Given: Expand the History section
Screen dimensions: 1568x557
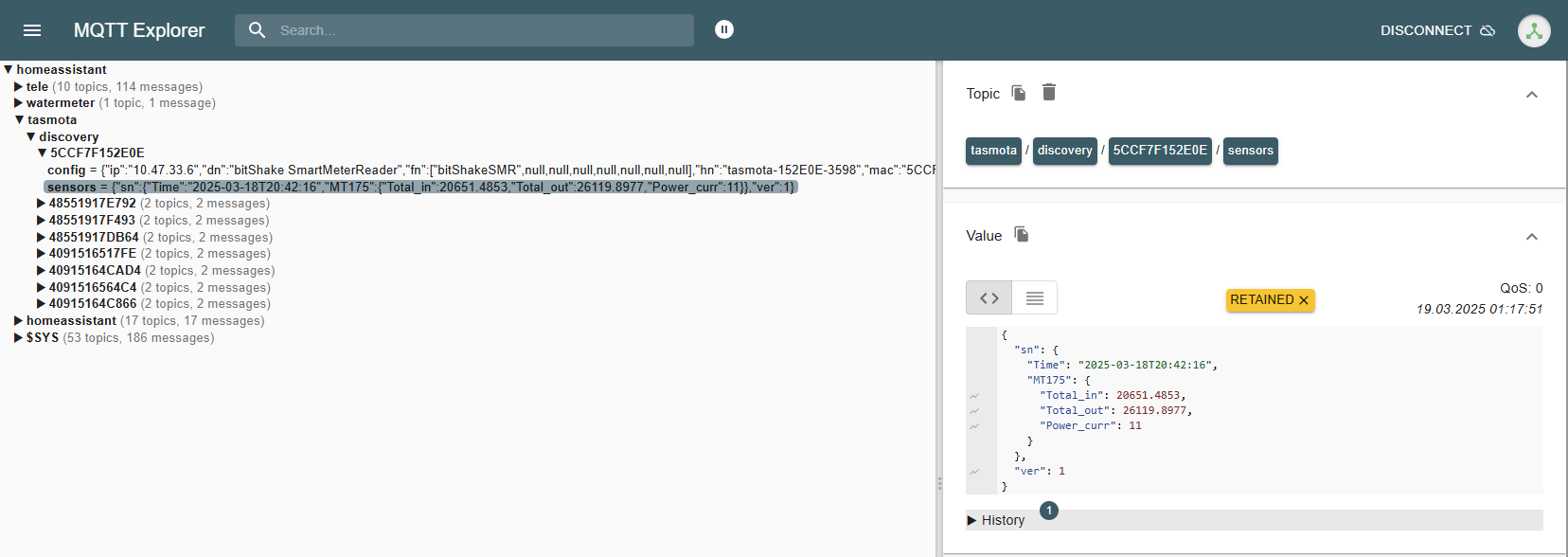Looking at the screenshot, I should (x=996, y=520).
